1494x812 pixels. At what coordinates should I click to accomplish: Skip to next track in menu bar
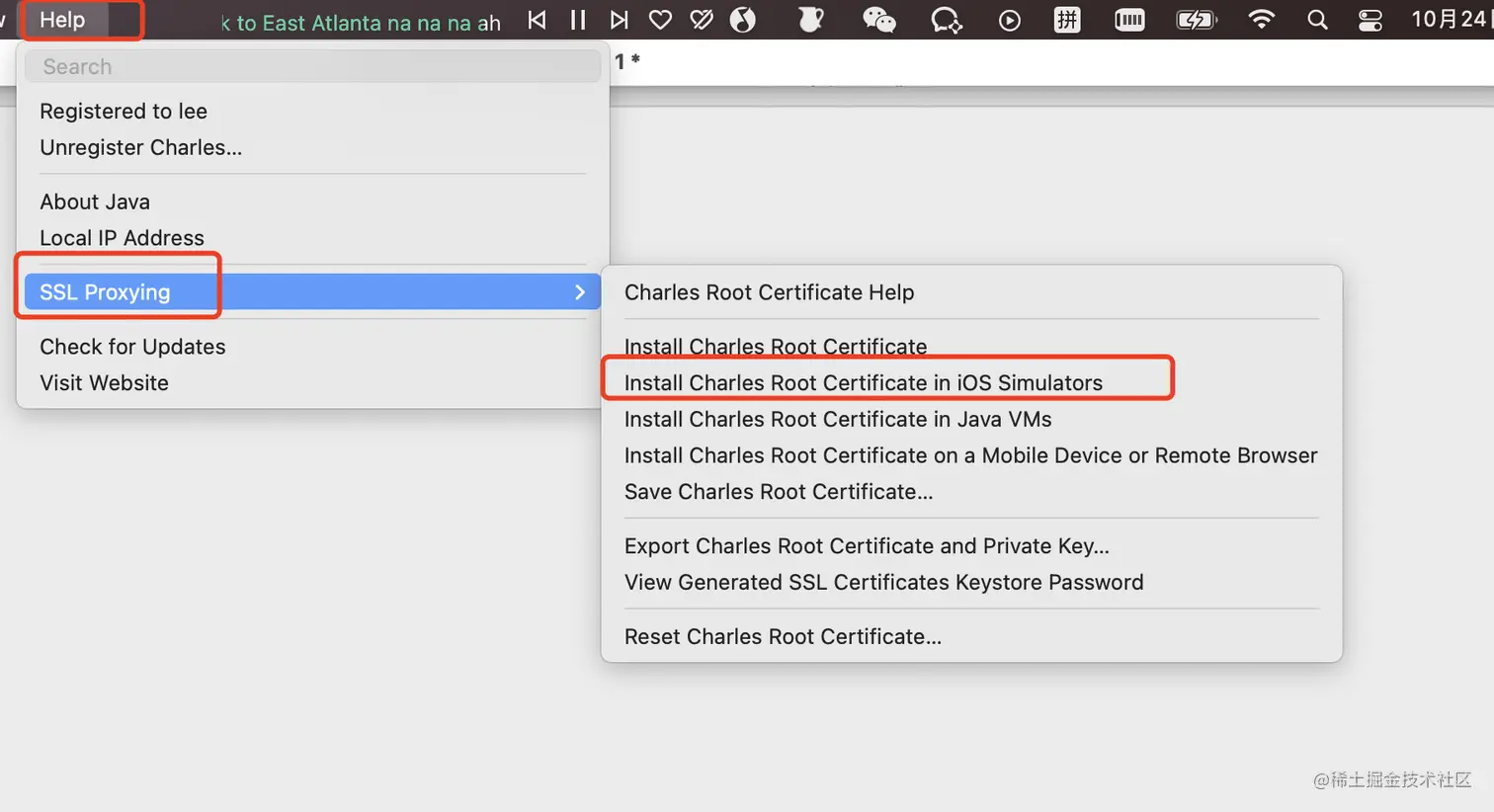(x=619, y=20)
